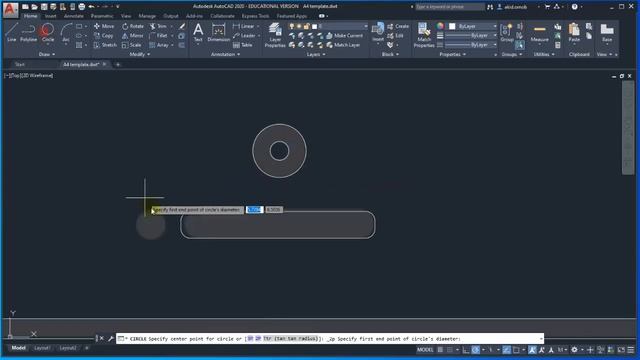Image resolution: width=640 pixels, height=360 pixels.
Task: Open the Parametric ribbon tab
Action: click(x=102, y=16)
